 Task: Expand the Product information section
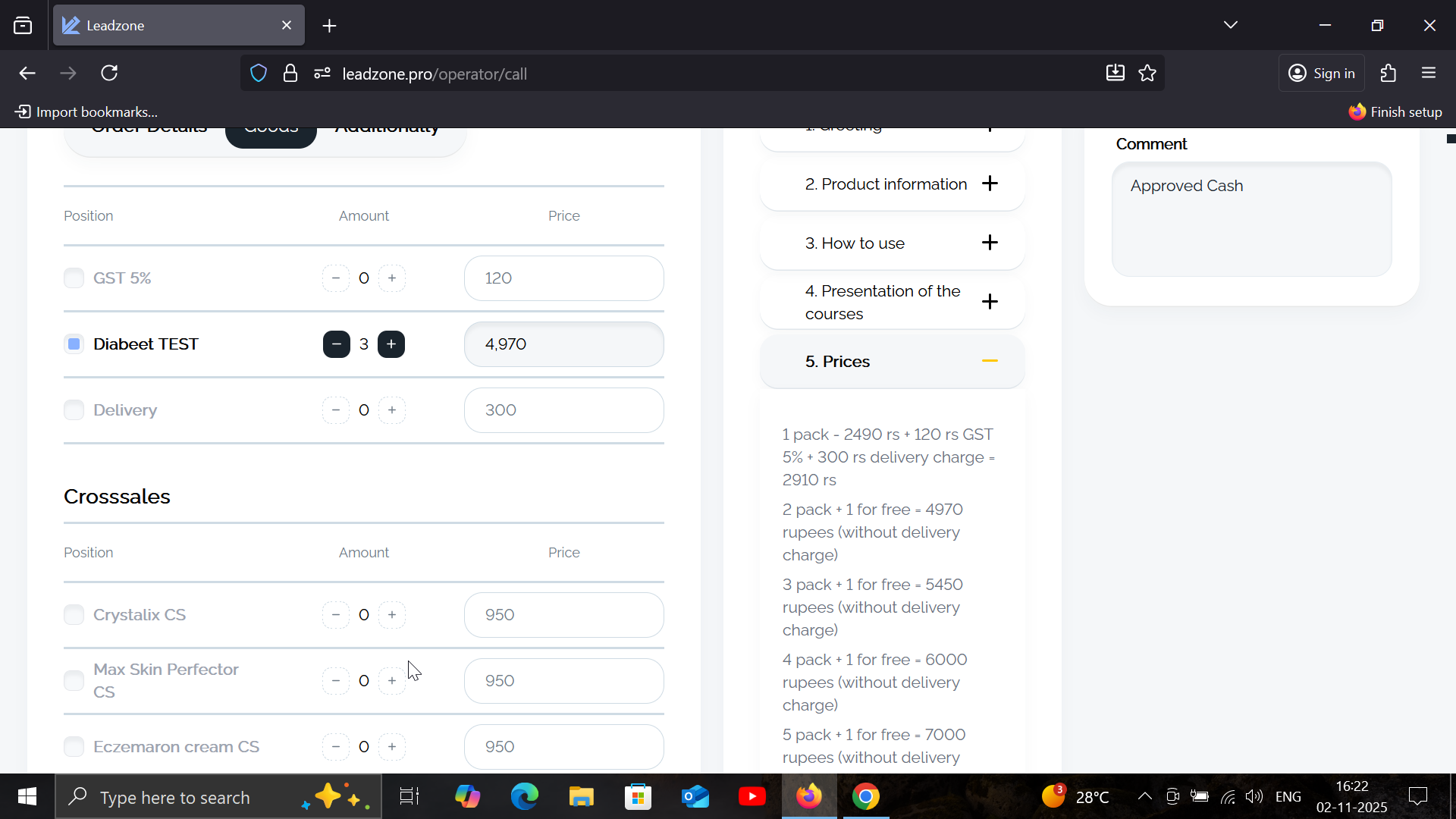coord(990,184)
